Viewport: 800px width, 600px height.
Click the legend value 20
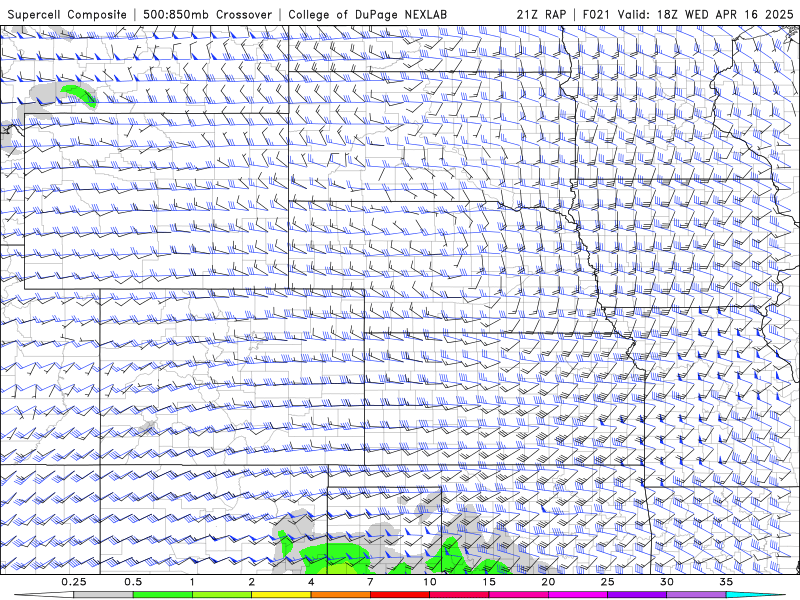(548, 582)
